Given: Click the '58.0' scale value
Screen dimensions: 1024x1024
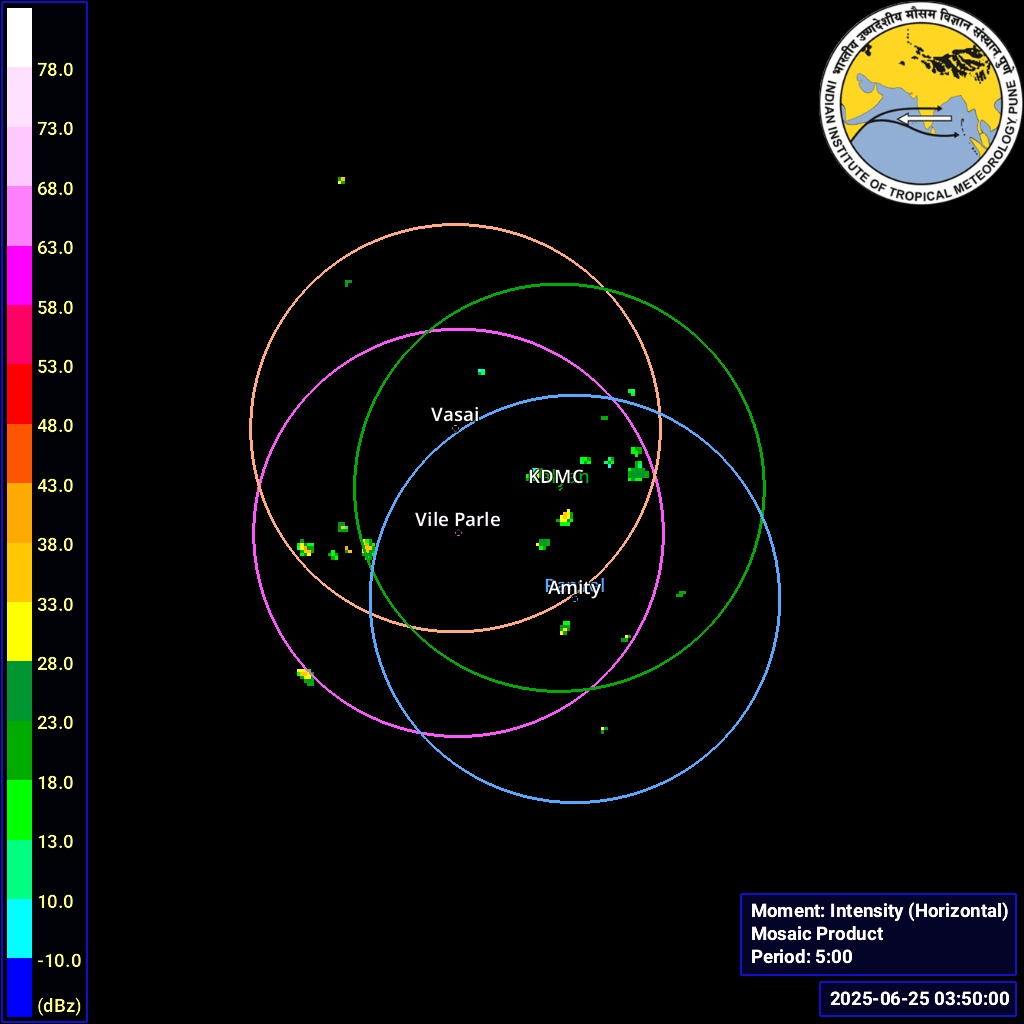Looking at the screenshot, I should coord(55,308).
